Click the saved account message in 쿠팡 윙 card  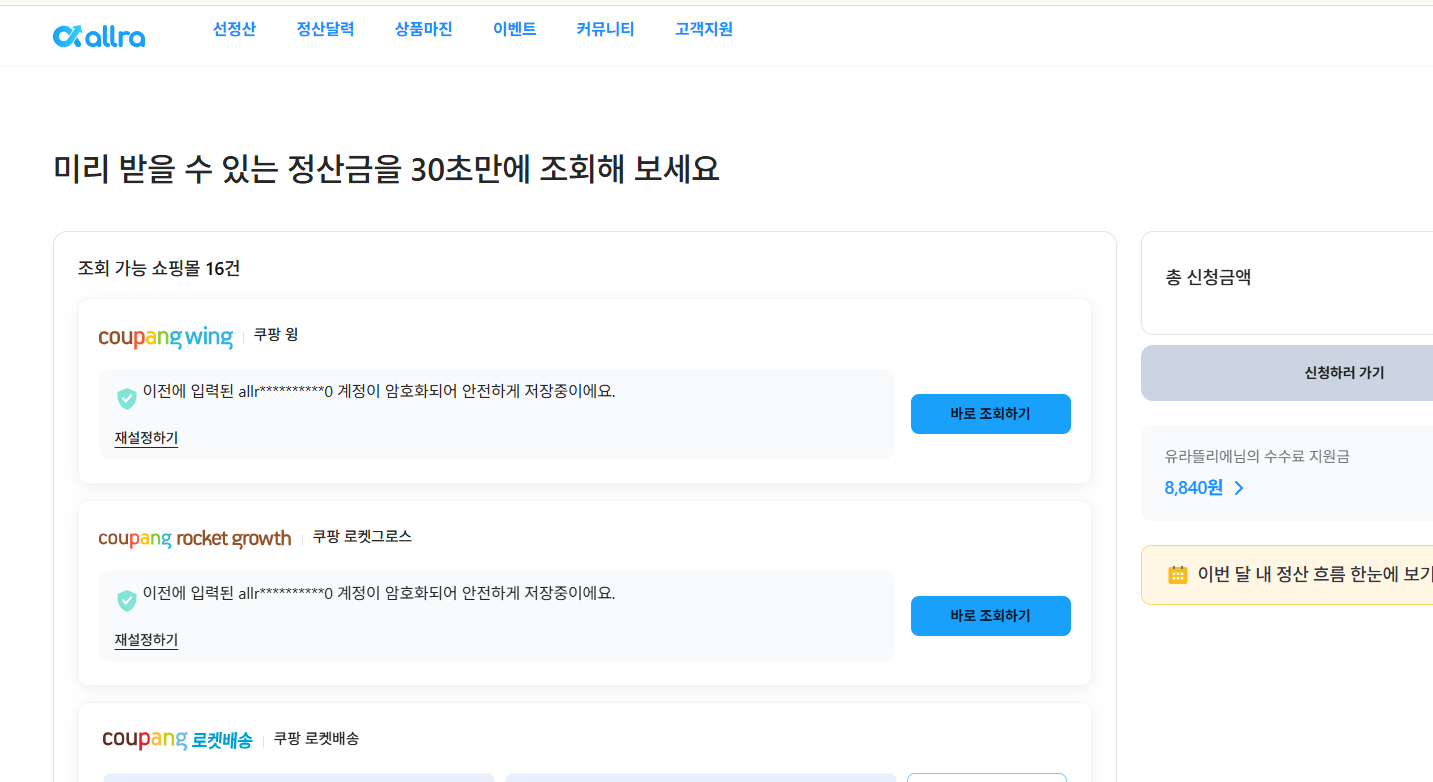pos(379,391)
